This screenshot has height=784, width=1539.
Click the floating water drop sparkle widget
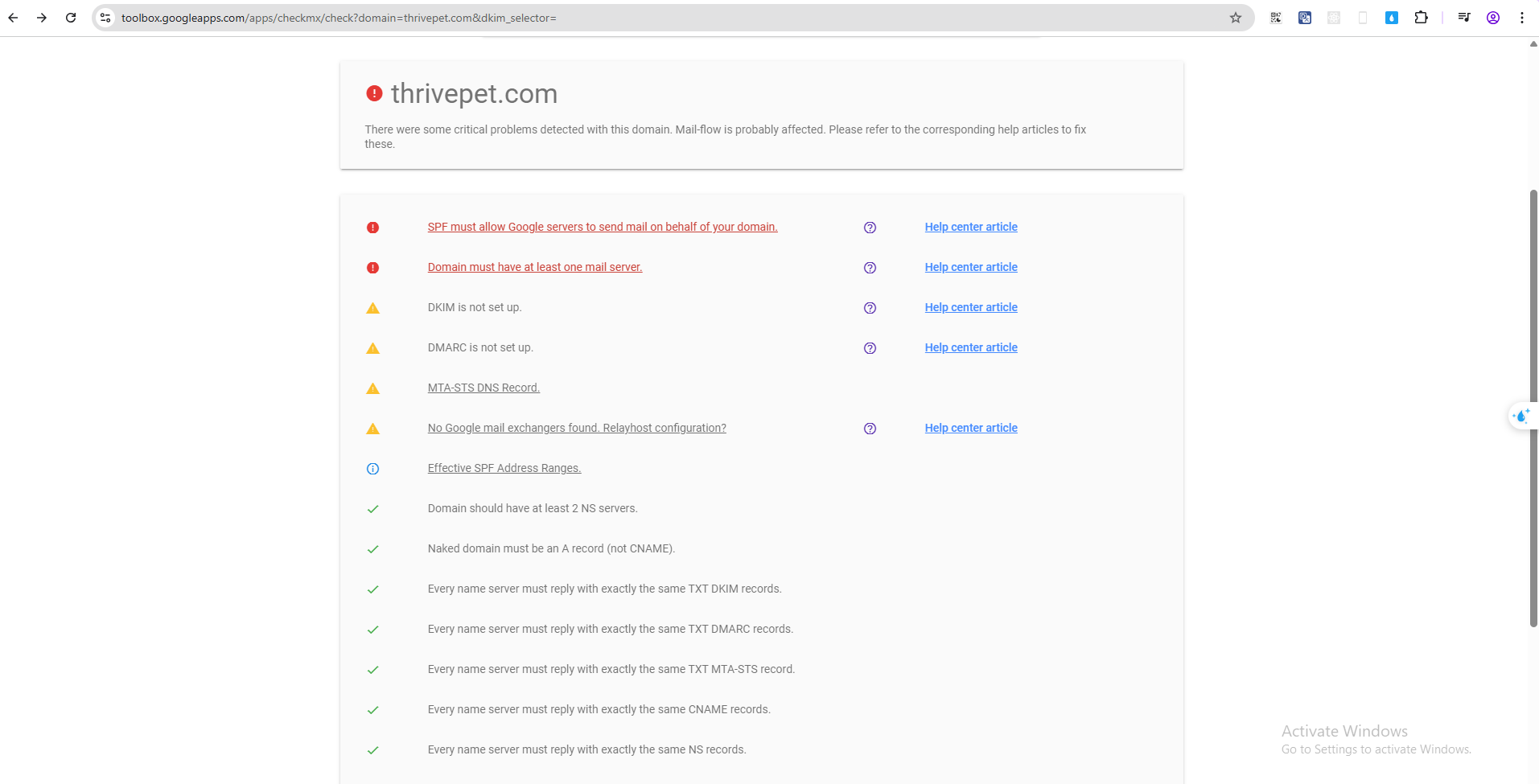(x=1521, y=416)
